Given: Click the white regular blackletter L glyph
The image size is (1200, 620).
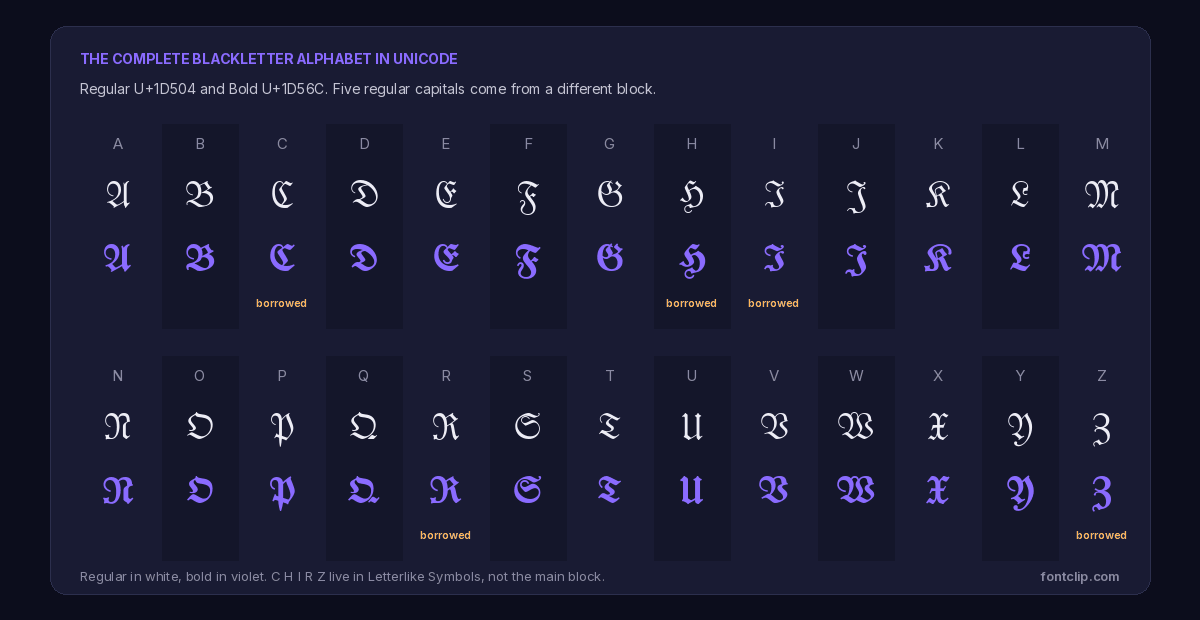Looking at the screenshot, I should click(x=1020, y=194).
